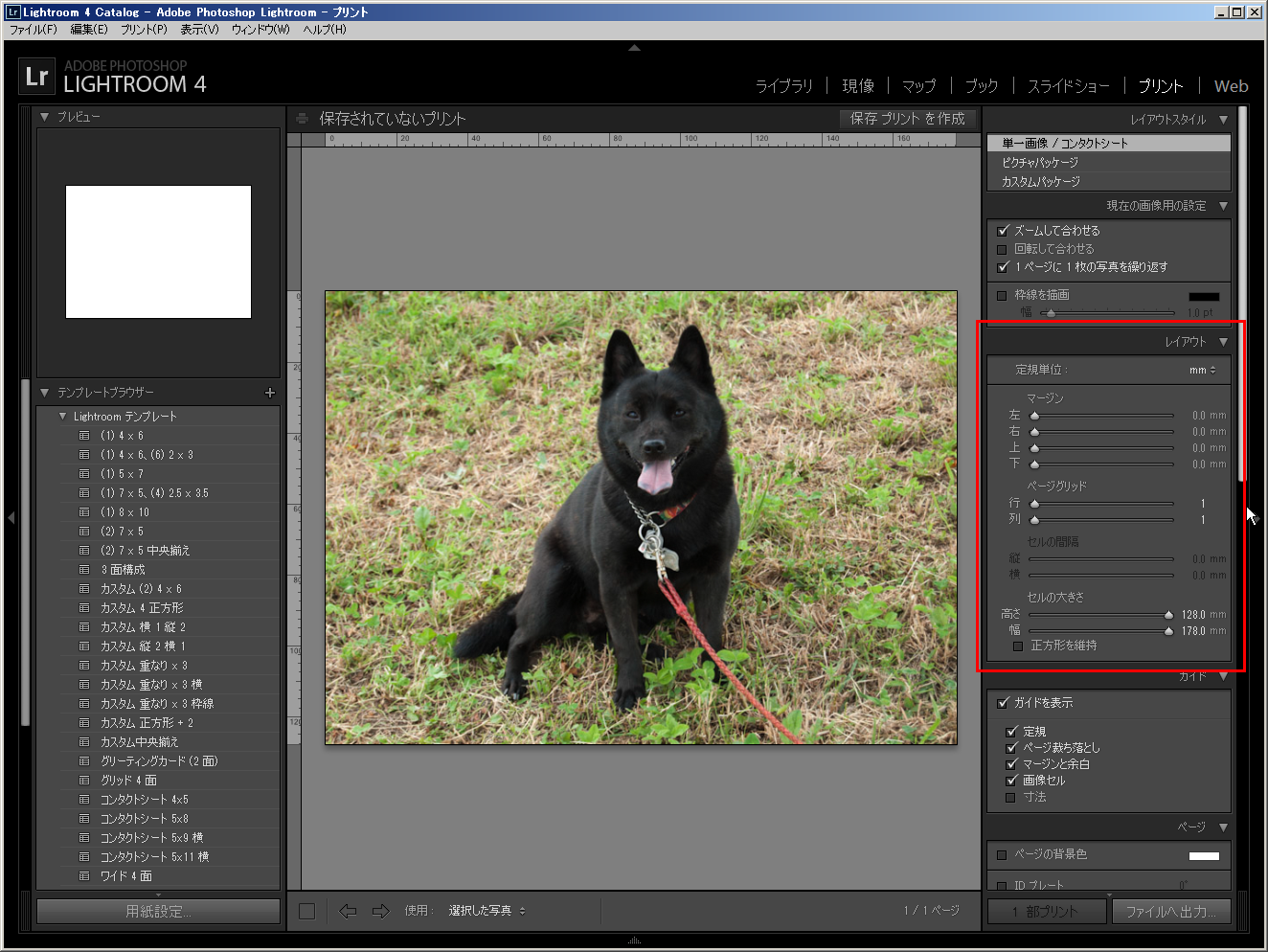Image resolution: width=1268 pixels, height=952 pixels.
Task: Switch to the 現像 module
Action: point(857,86)
